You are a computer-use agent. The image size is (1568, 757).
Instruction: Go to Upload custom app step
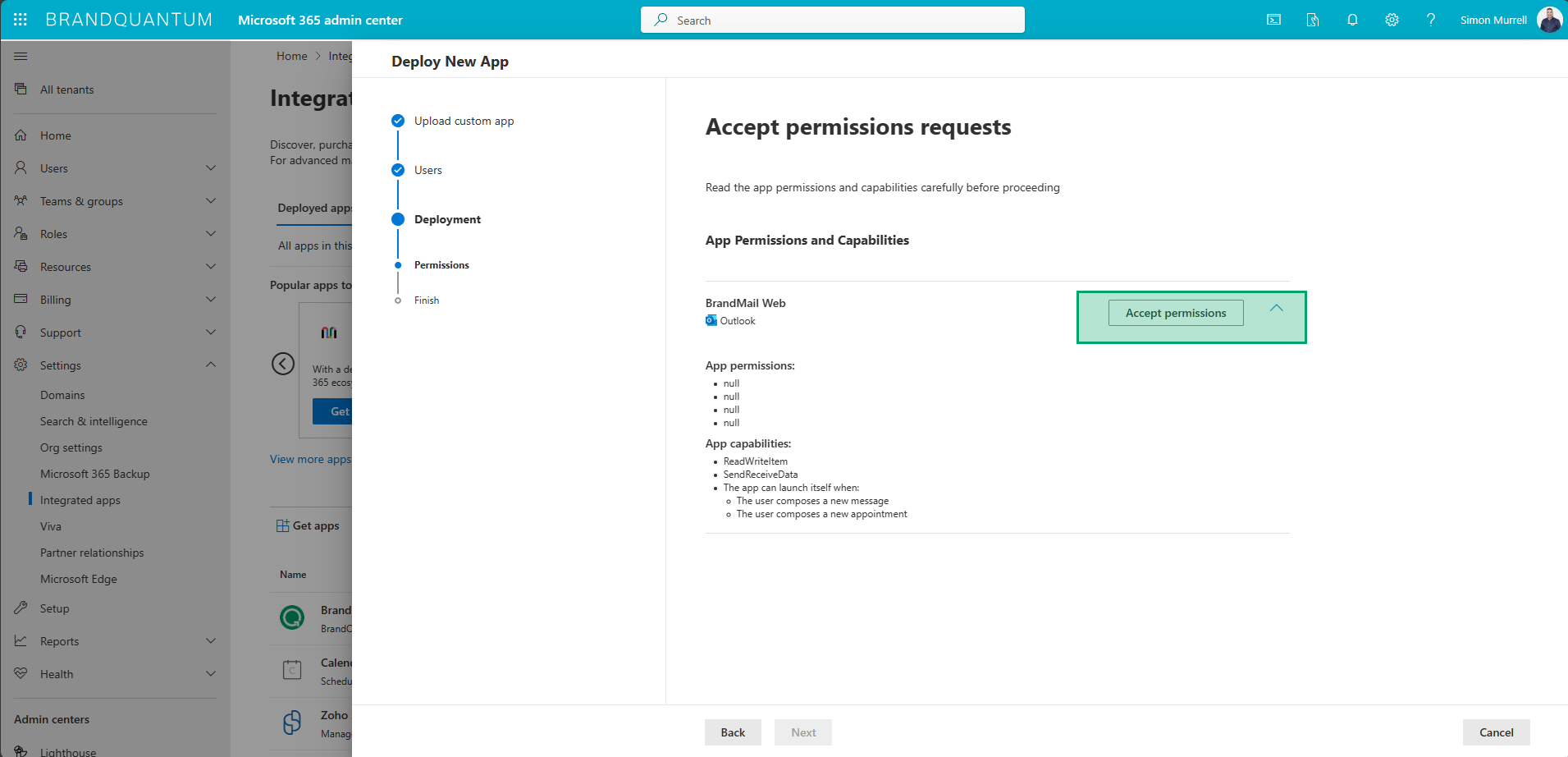pos(464,121)
